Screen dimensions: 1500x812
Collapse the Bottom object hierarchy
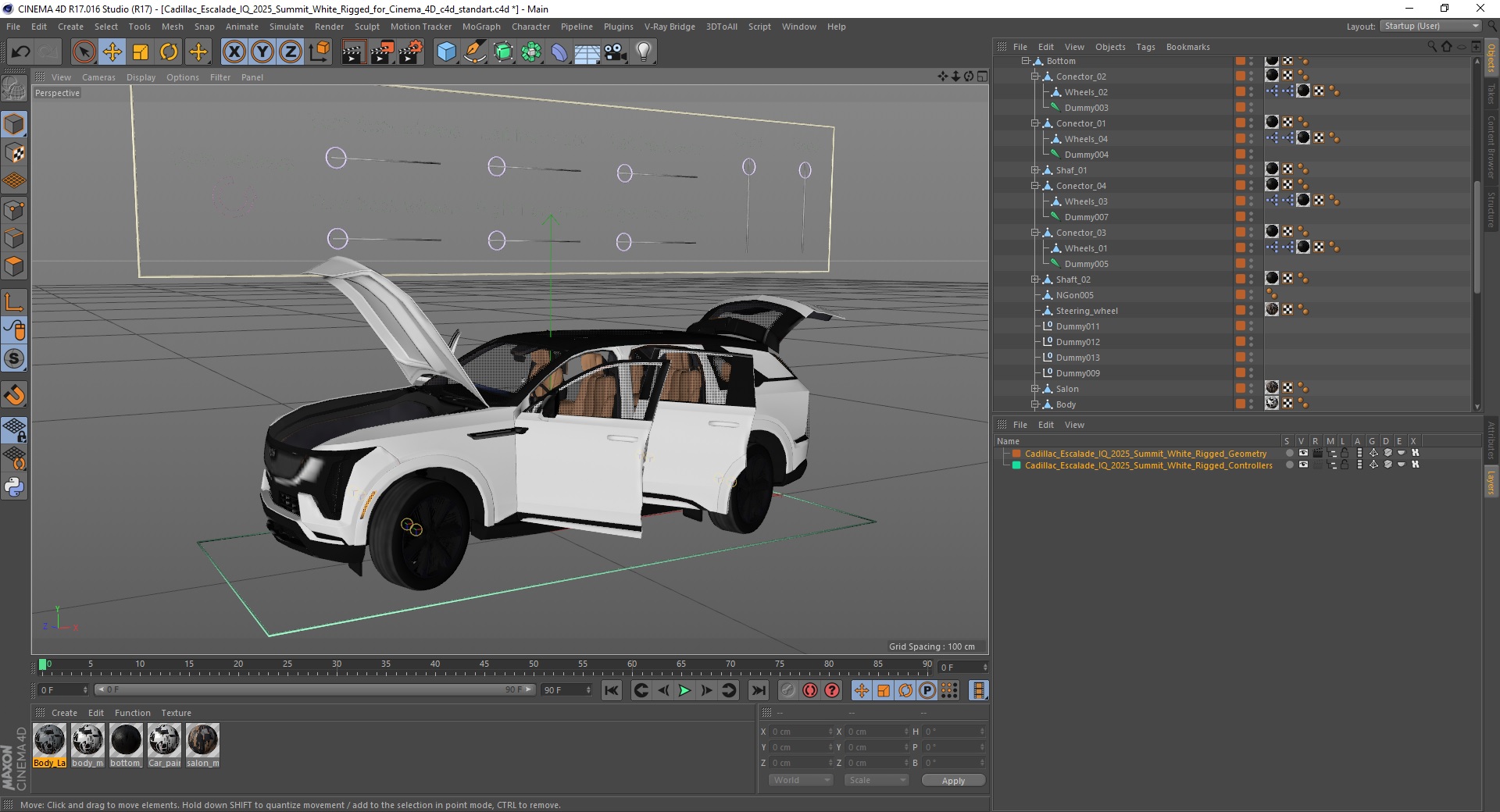1025,61
